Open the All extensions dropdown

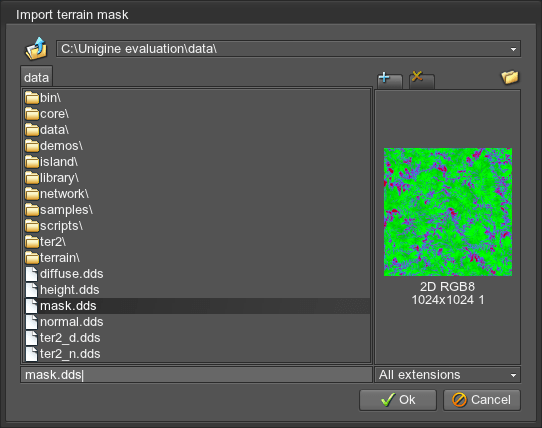click(x=447, y=375)
